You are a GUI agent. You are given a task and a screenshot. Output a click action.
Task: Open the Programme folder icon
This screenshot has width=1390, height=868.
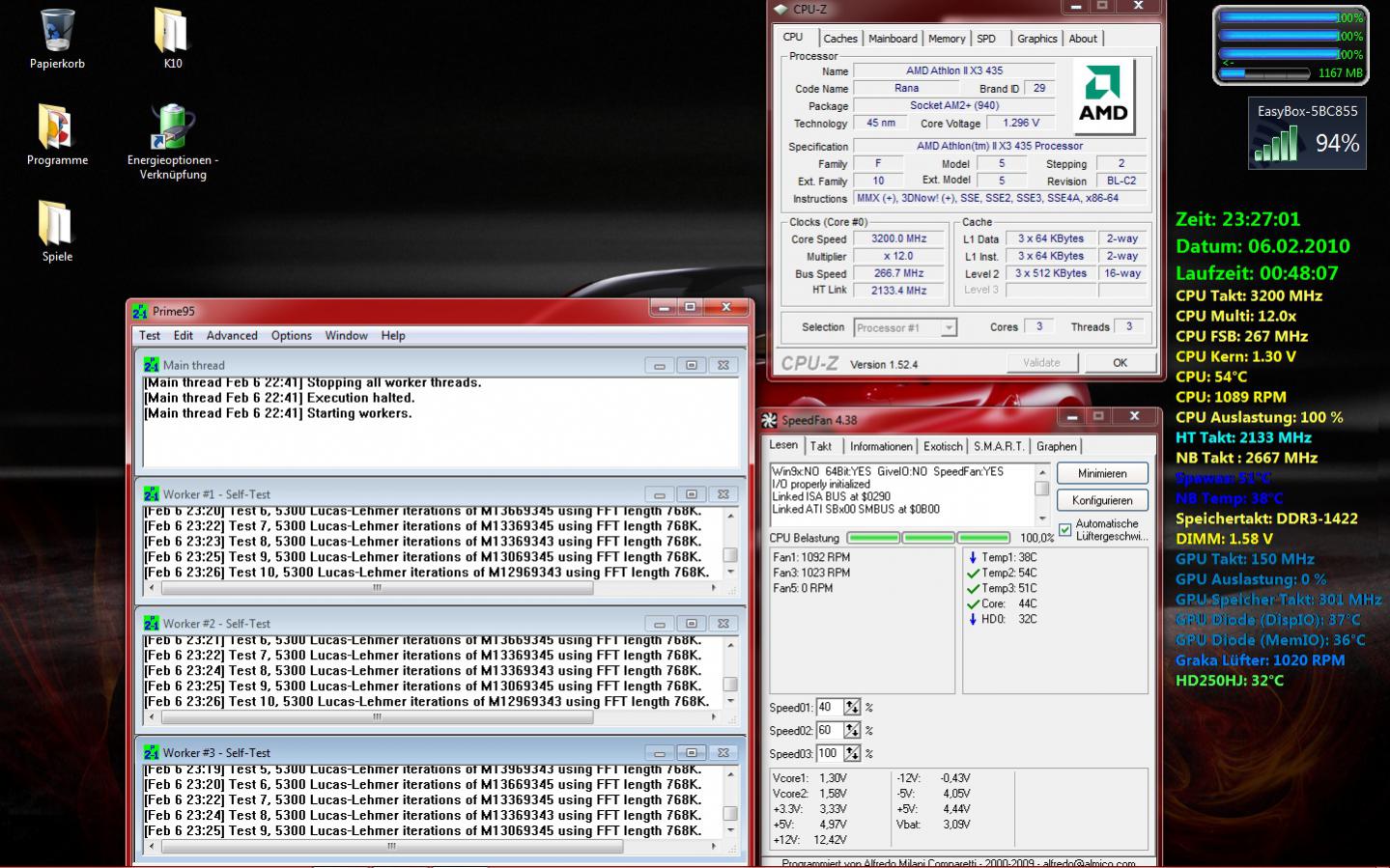click(x=56, y=127)
